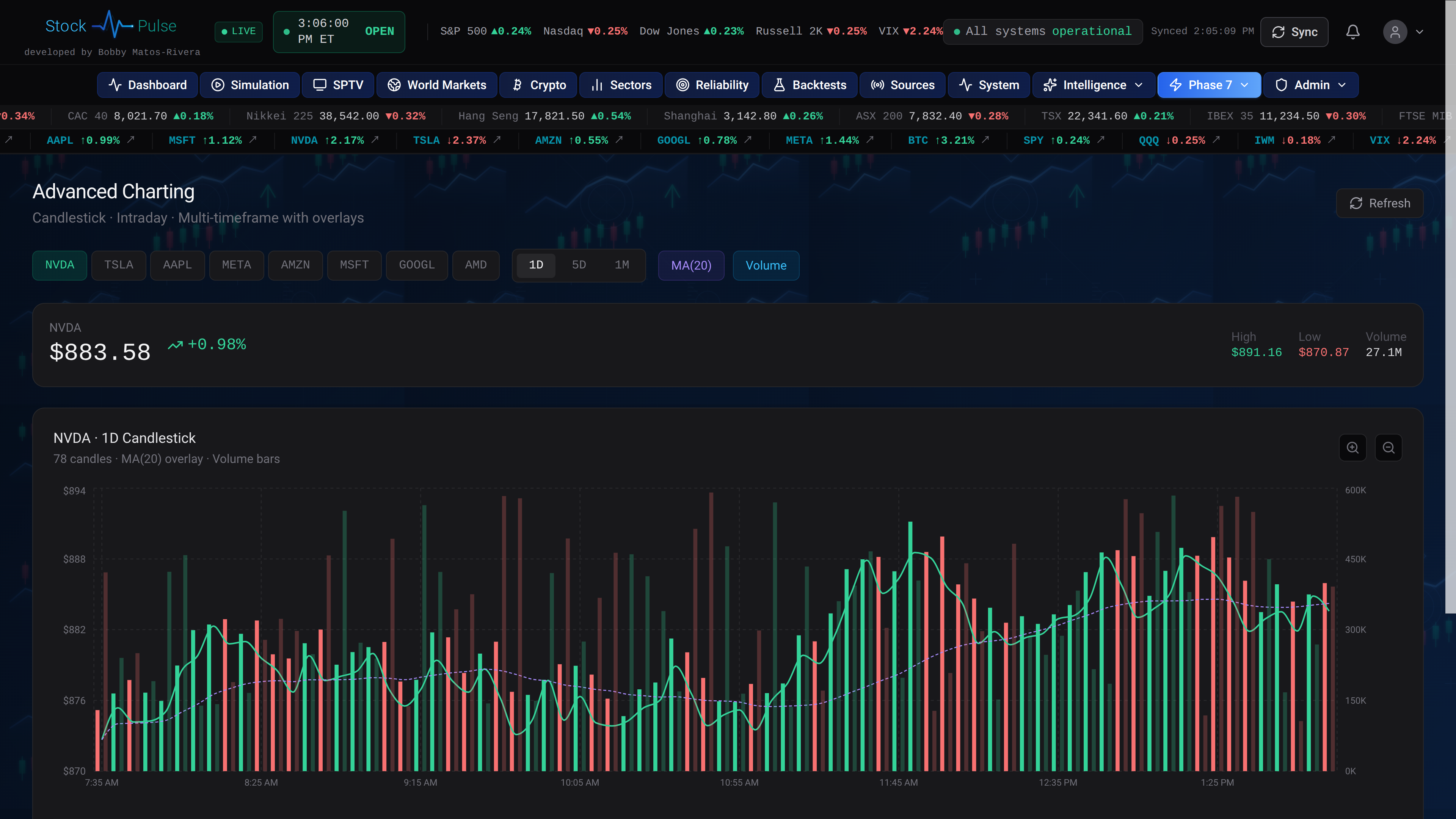The width and height of the screenshot is (1456, 819).
Task: Expand the Admin dropdown menu
Action: [1311, 85]
